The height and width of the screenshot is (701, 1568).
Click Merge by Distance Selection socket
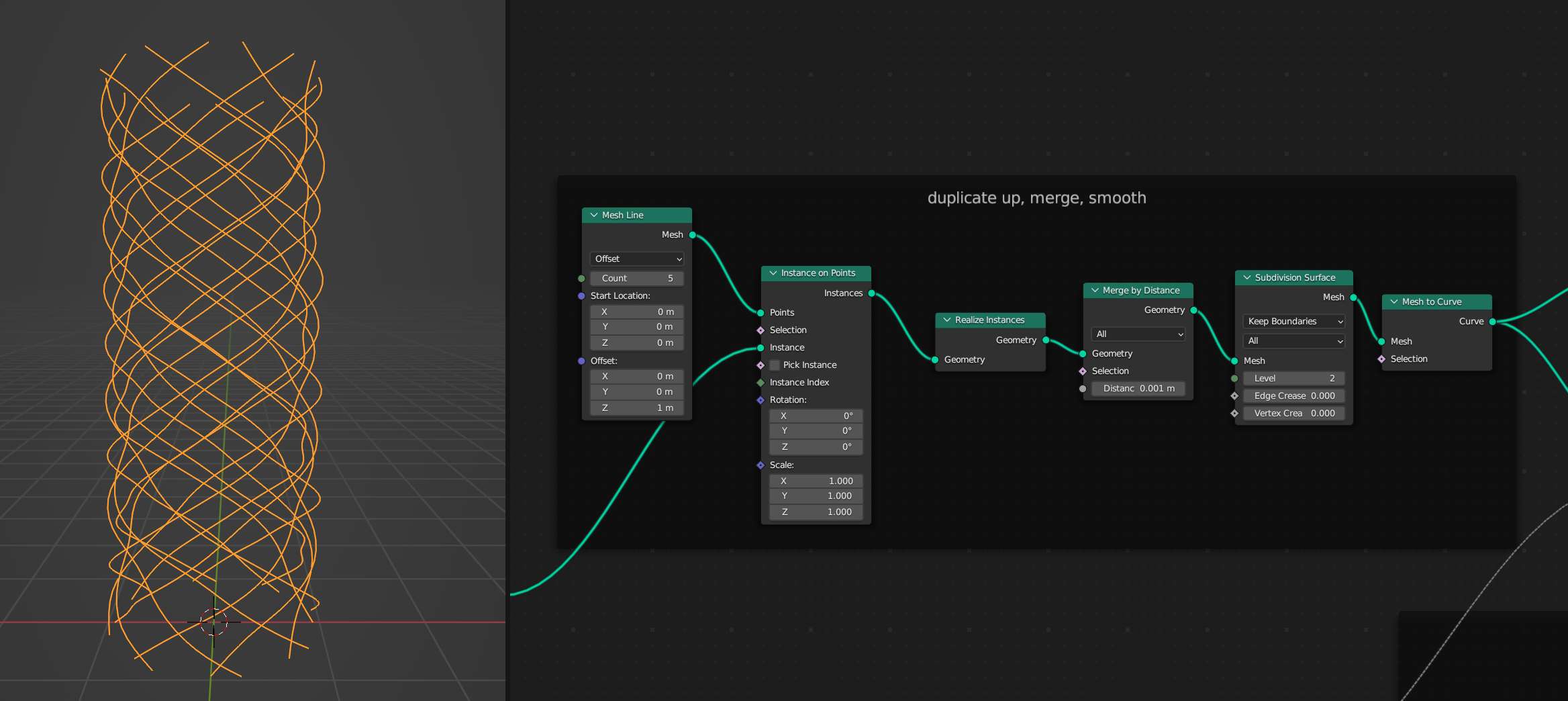1083,371
